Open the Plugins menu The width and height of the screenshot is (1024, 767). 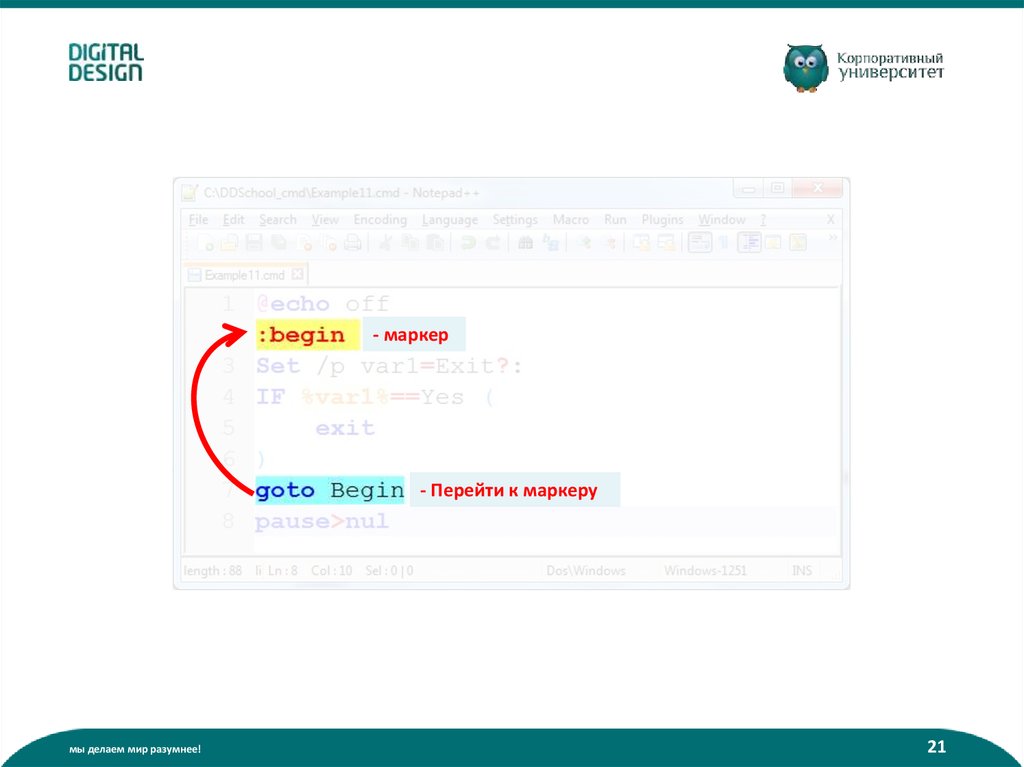coord(662,220)
